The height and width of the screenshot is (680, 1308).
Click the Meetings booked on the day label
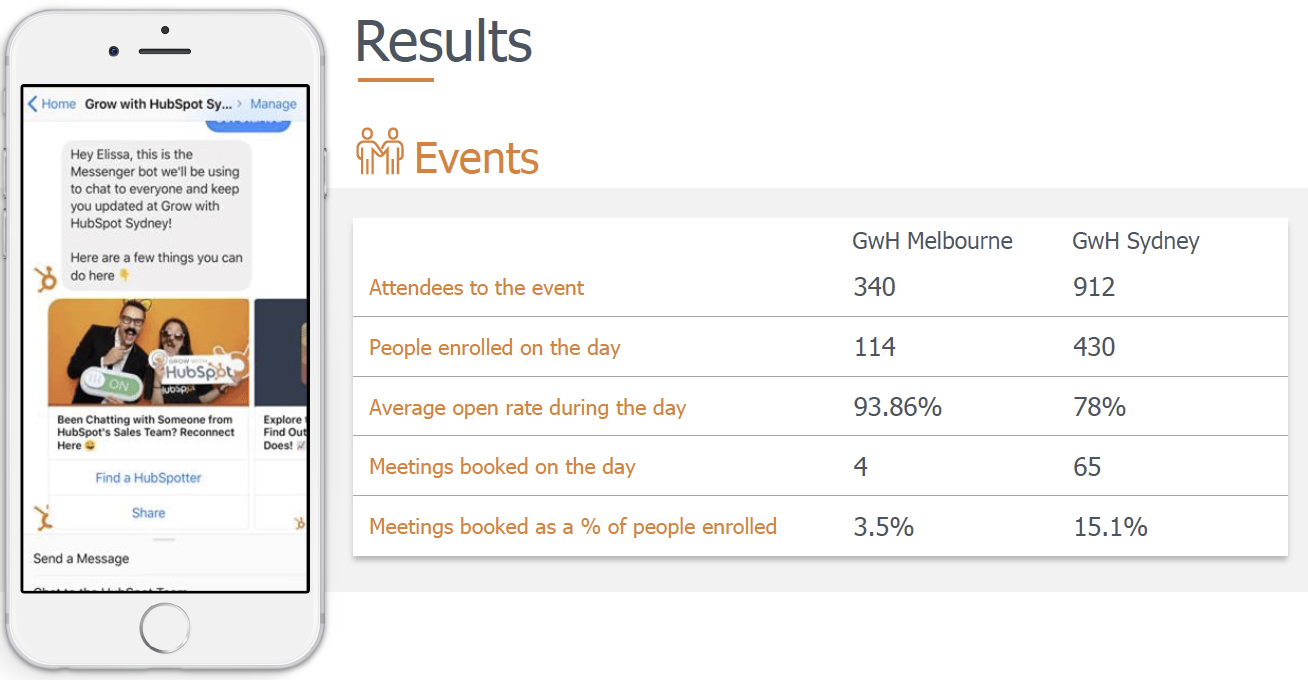point(502,467)
